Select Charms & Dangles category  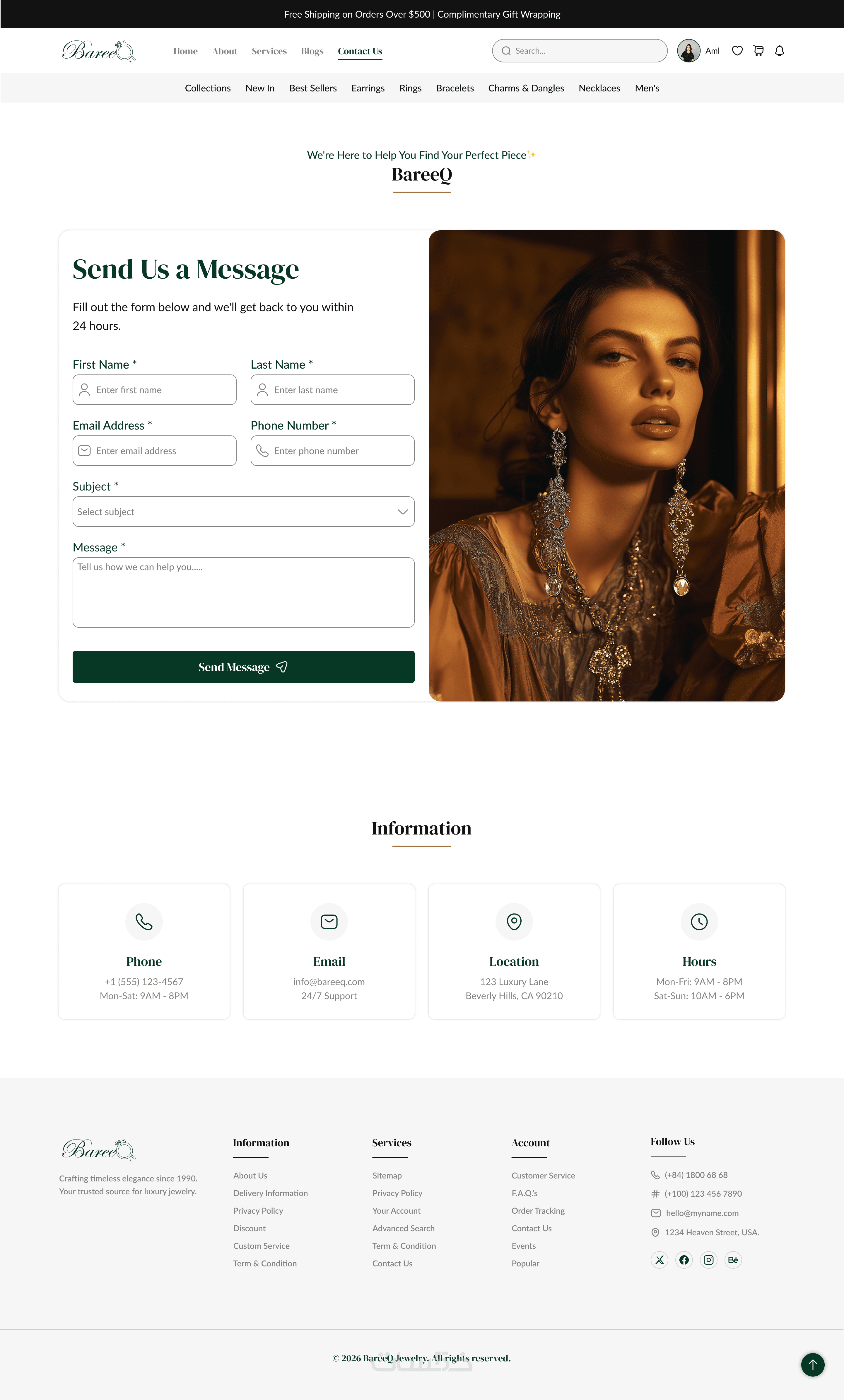[526, 88]
